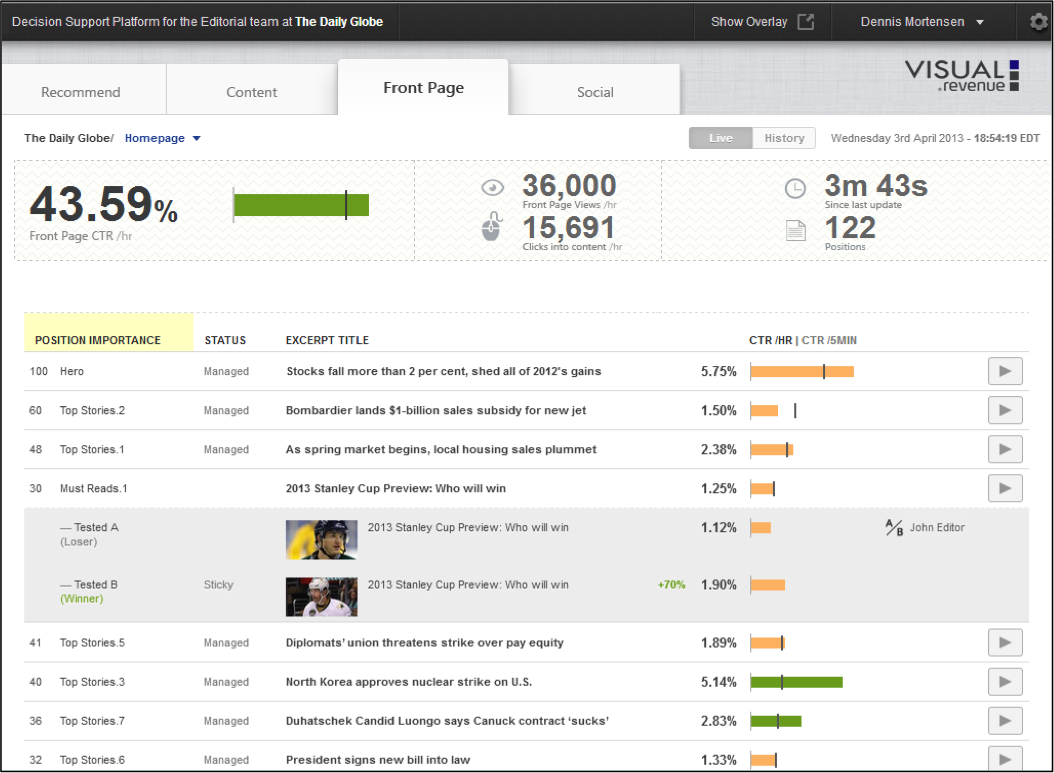Click the Tested A (Loser) label
The width and height of the screenshot is (1054, 773).
[89, 534]
